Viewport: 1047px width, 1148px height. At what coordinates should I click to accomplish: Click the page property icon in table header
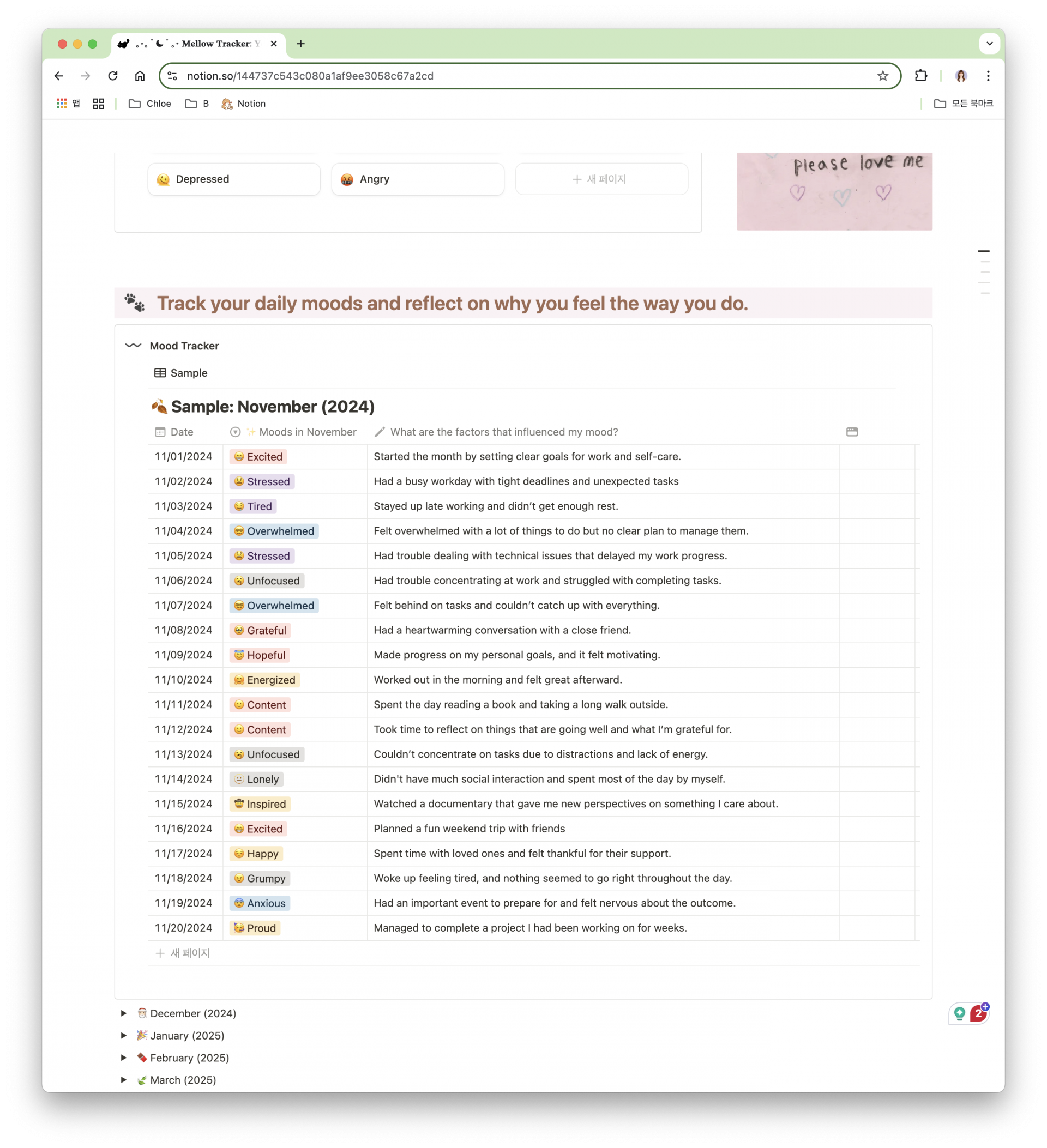[x=852, y=432]
